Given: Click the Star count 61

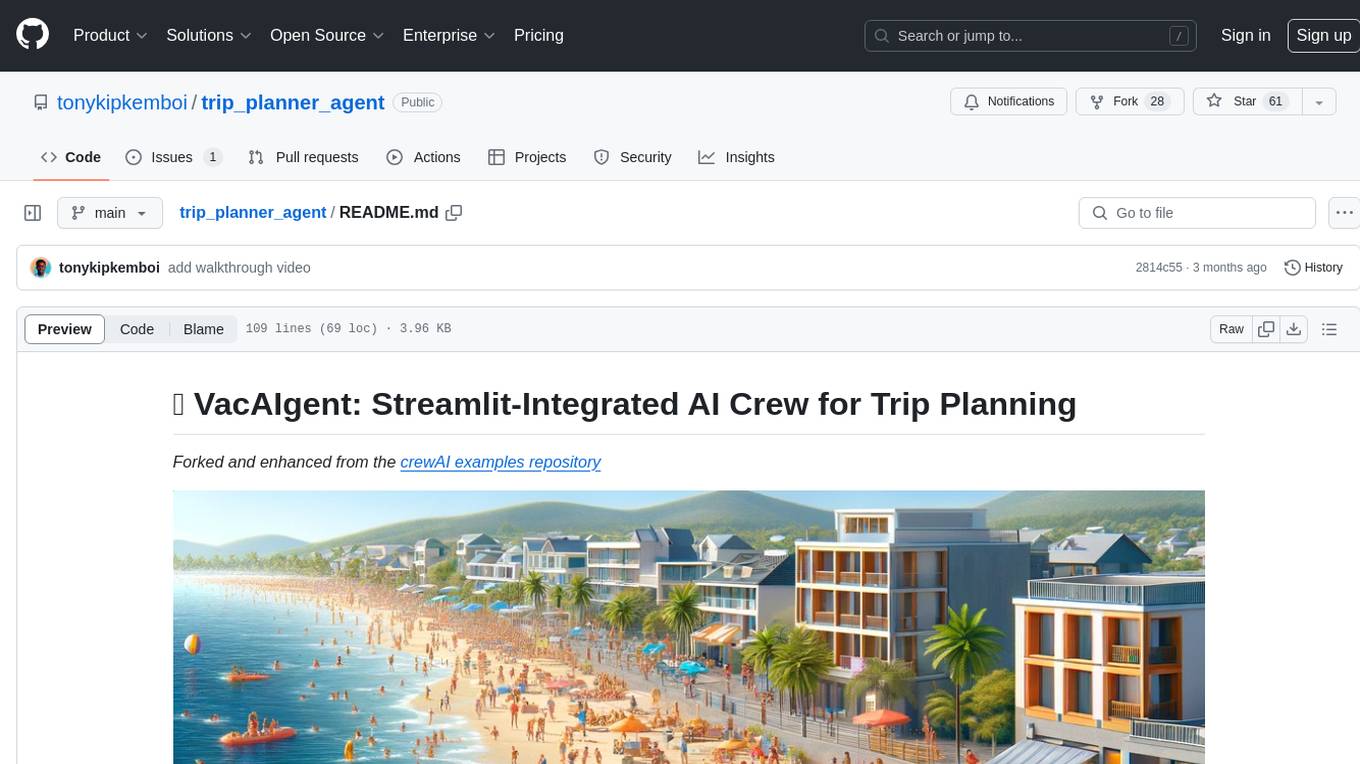Looking at the screenshot, I should coord(1275,102).
